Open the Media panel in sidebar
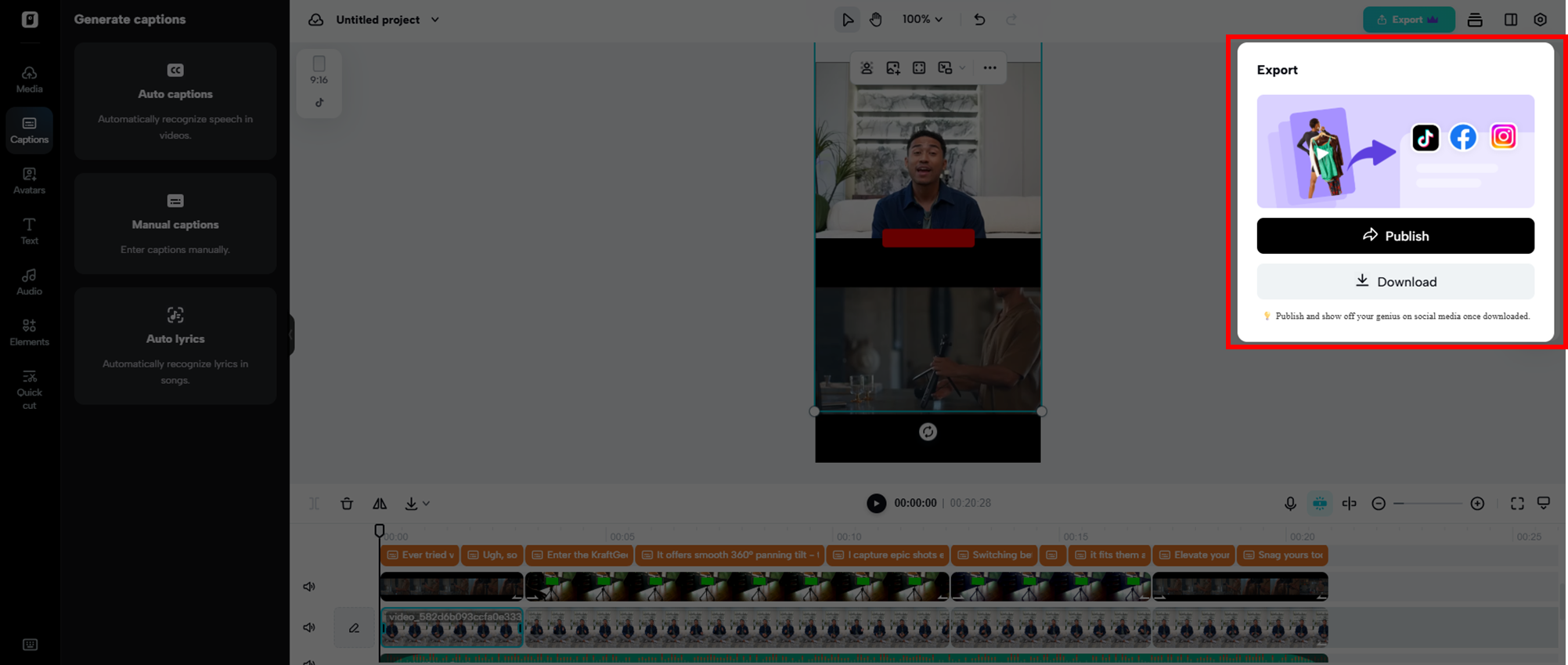The height and width of the screenshot is (665, 1568). (29, 79)
